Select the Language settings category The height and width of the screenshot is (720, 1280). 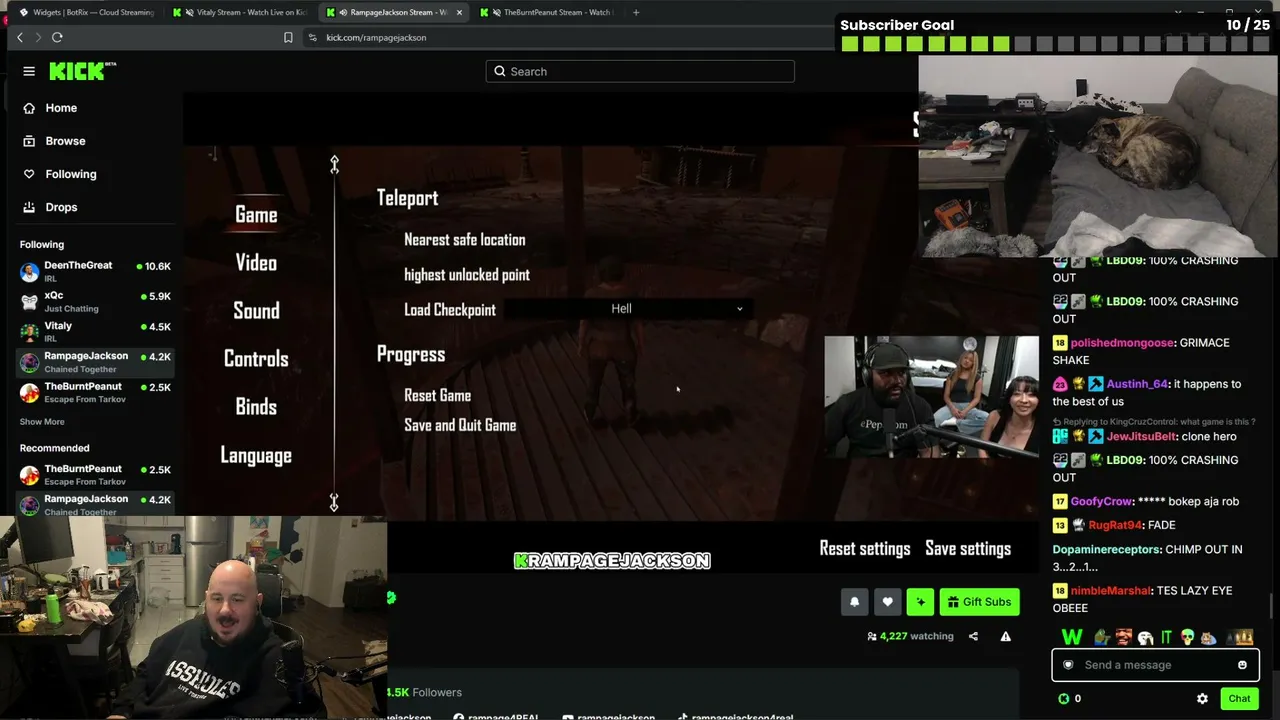coord(256,456)
